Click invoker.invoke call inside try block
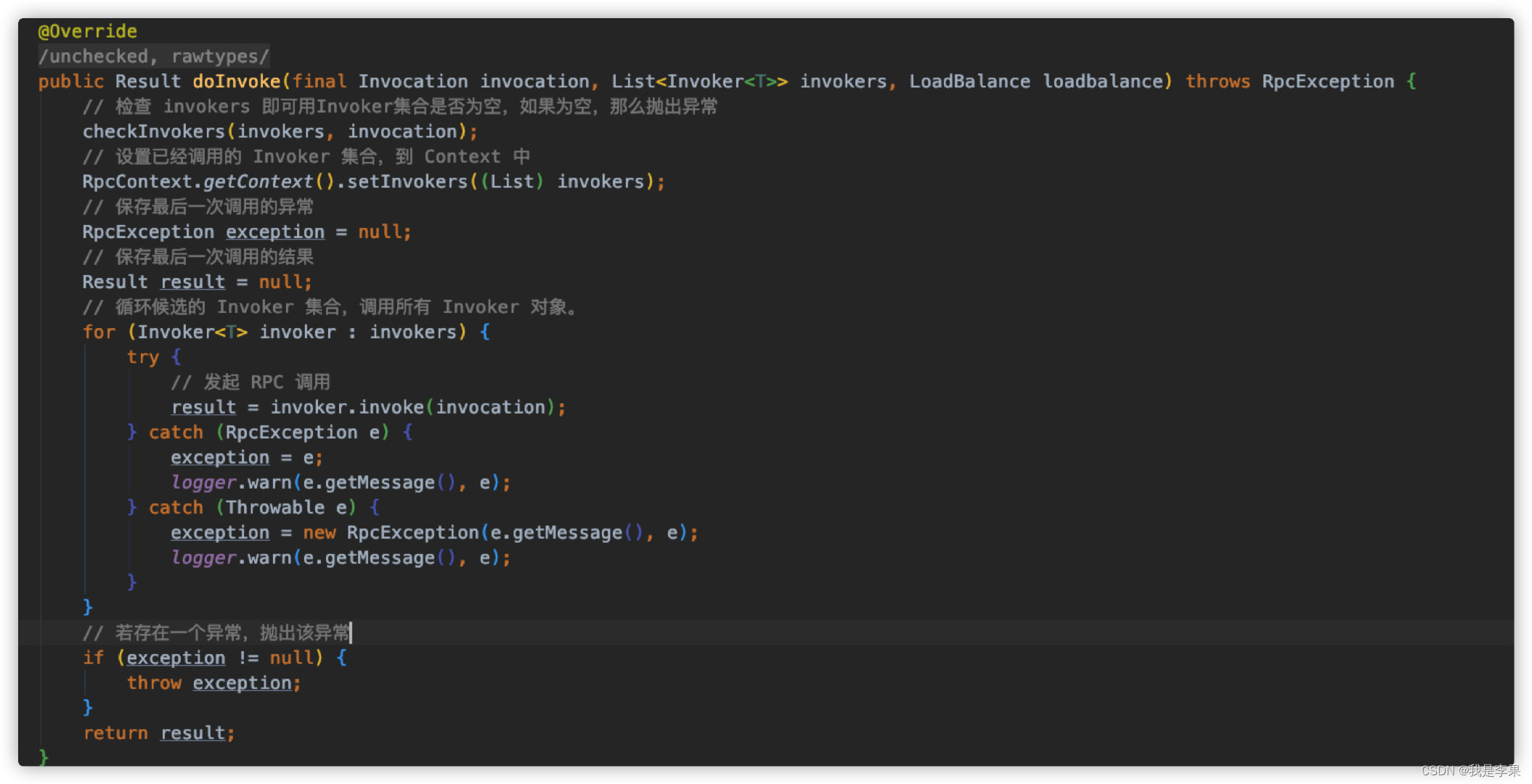This screenshot has height=784, width=1532. click(x=347, y=407)
